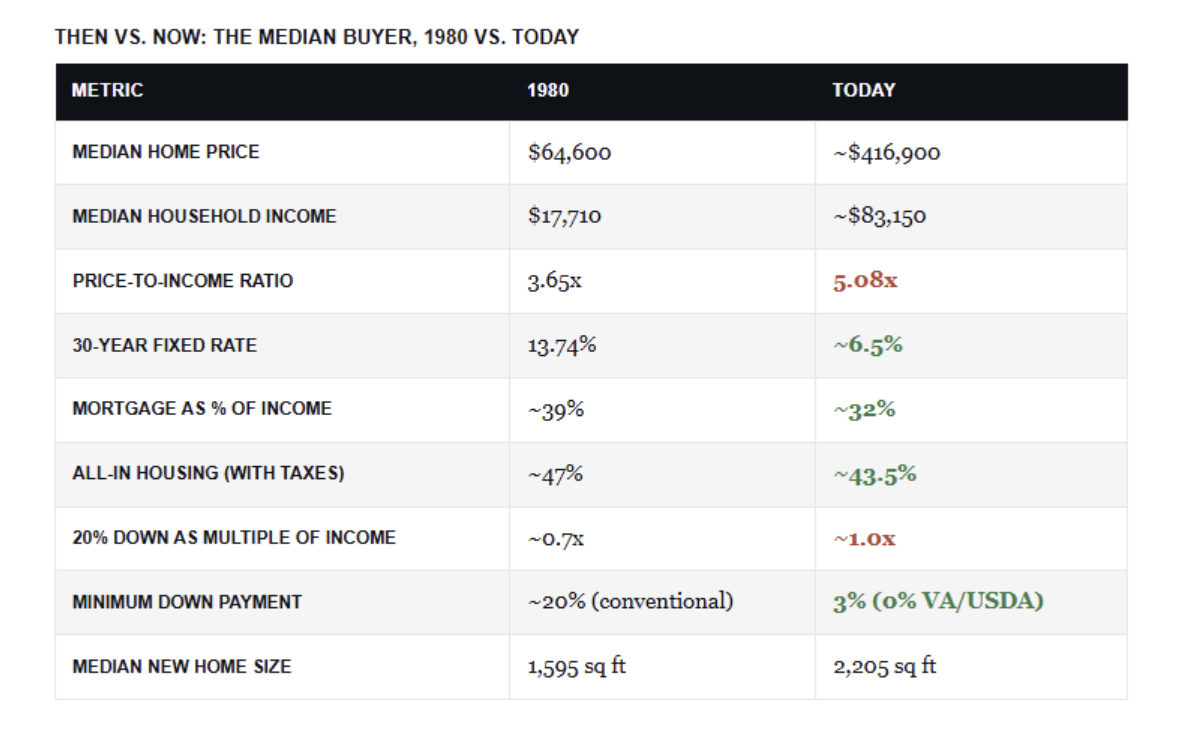This screenshot has width=1180, height=744.
Task: Click the TODAY column header
Action: tap(864, 90)
